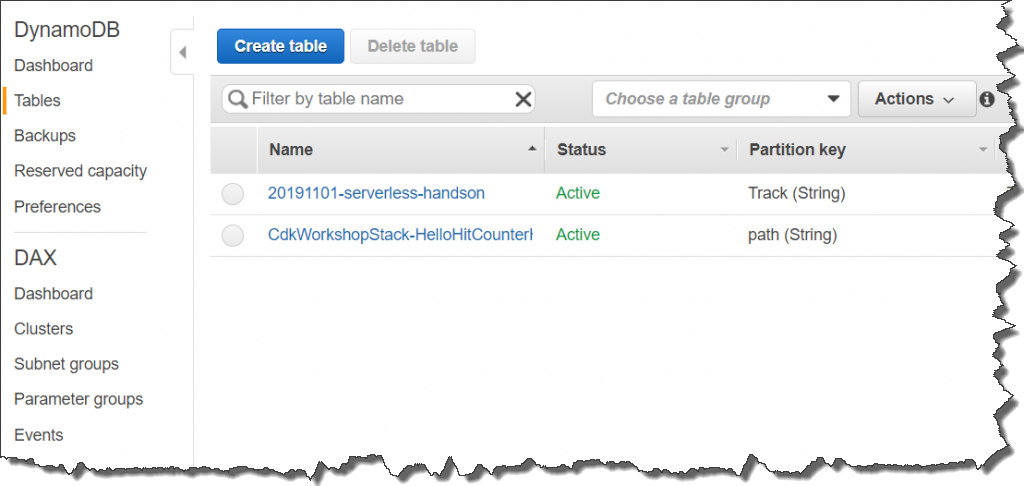
Task: Open Tables in the sidebar
Action: pos(37,101)
